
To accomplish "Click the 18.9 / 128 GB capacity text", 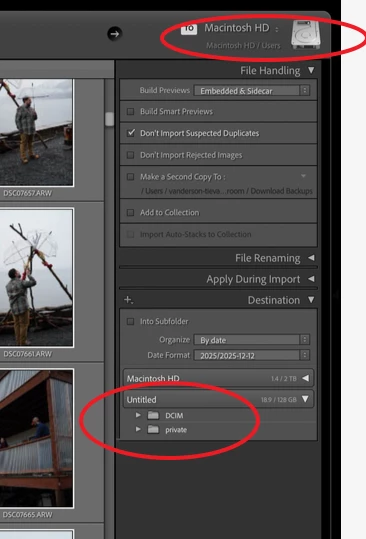I will pyautogui.click(x=279, y=399).
